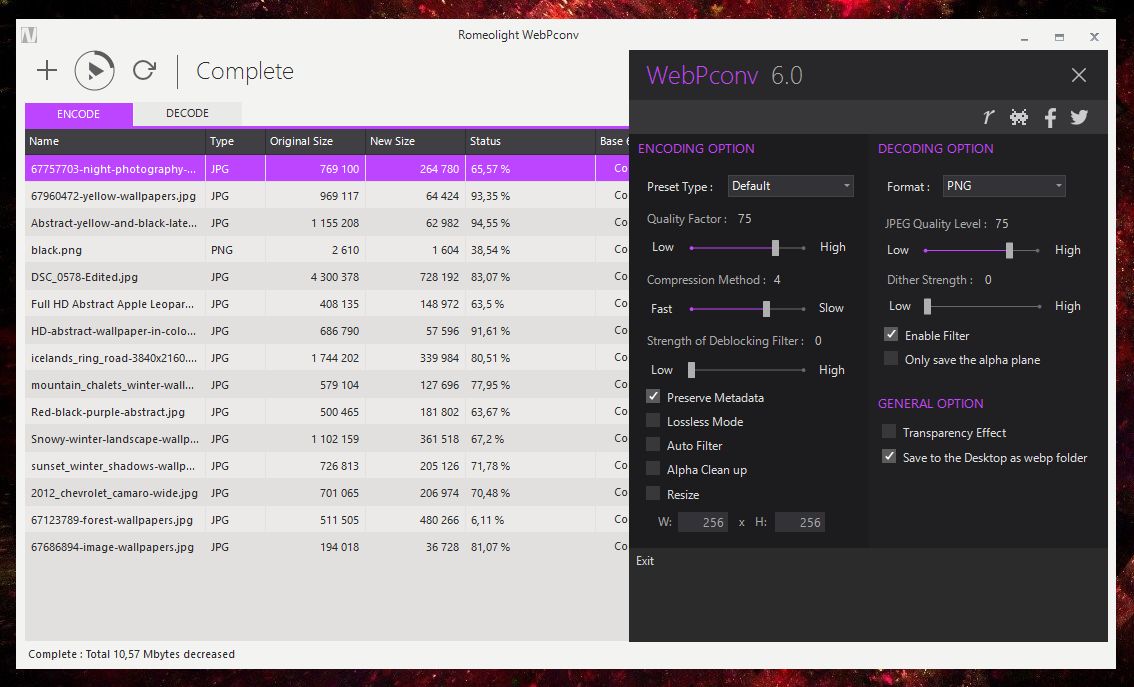Enable Transparency Effect checkbox
The image size is (1134, 687).
889,432
